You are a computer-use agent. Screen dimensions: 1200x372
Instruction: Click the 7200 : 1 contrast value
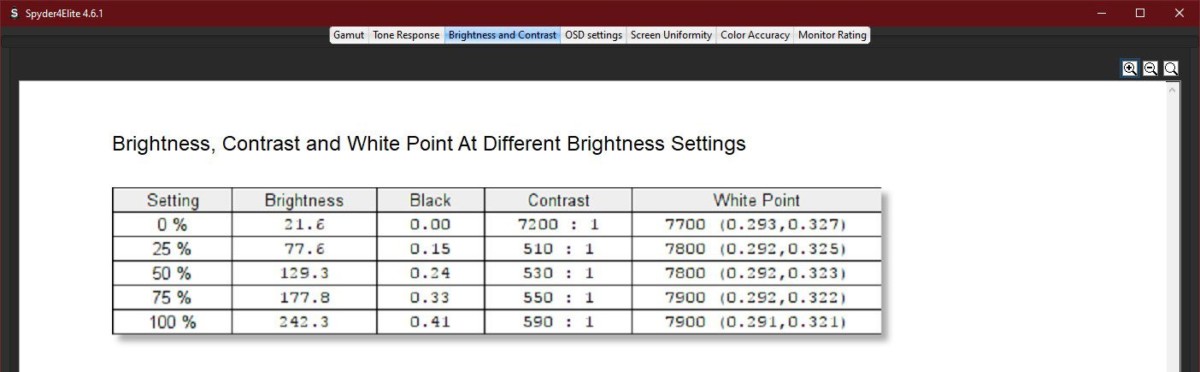pyautogui.click(x=558, y=224)
